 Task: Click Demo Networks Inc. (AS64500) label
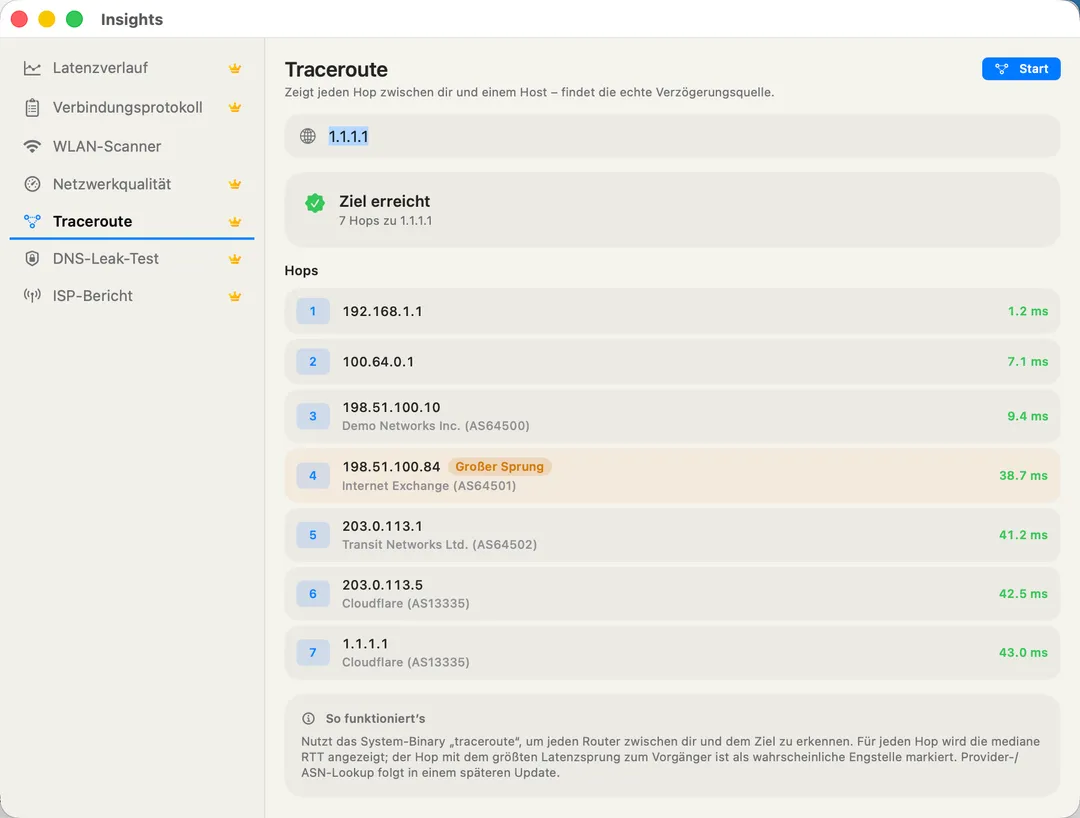(x=436, y=426)
